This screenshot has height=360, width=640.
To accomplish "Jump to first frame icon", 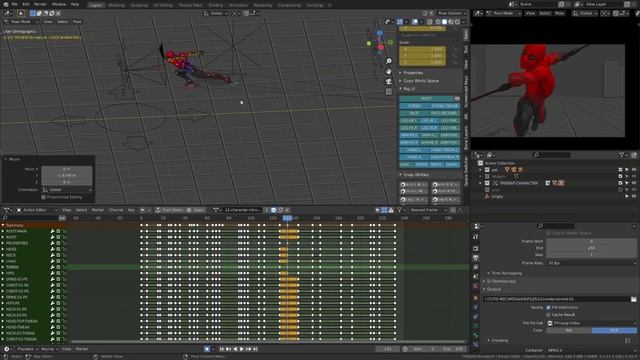I will coord(222,349).
